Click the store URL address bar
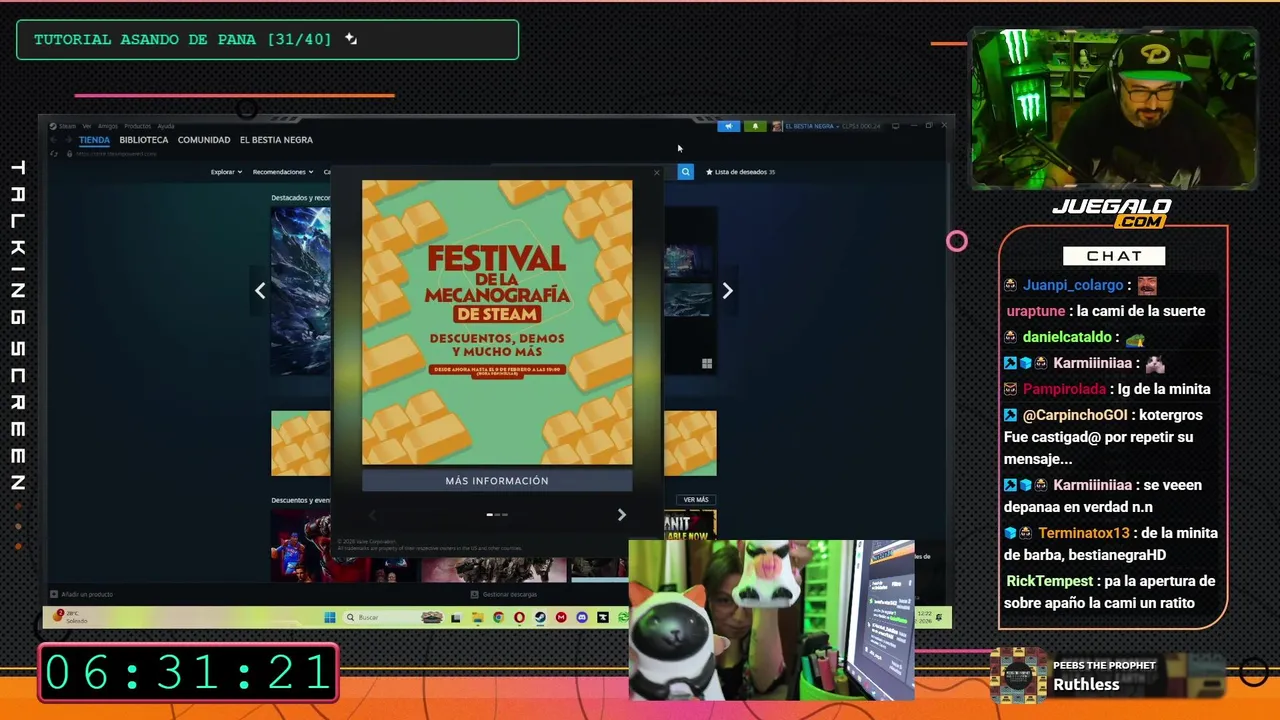Screen dimensions: 1280x720 pyautogui.click(x=116, y=154)
